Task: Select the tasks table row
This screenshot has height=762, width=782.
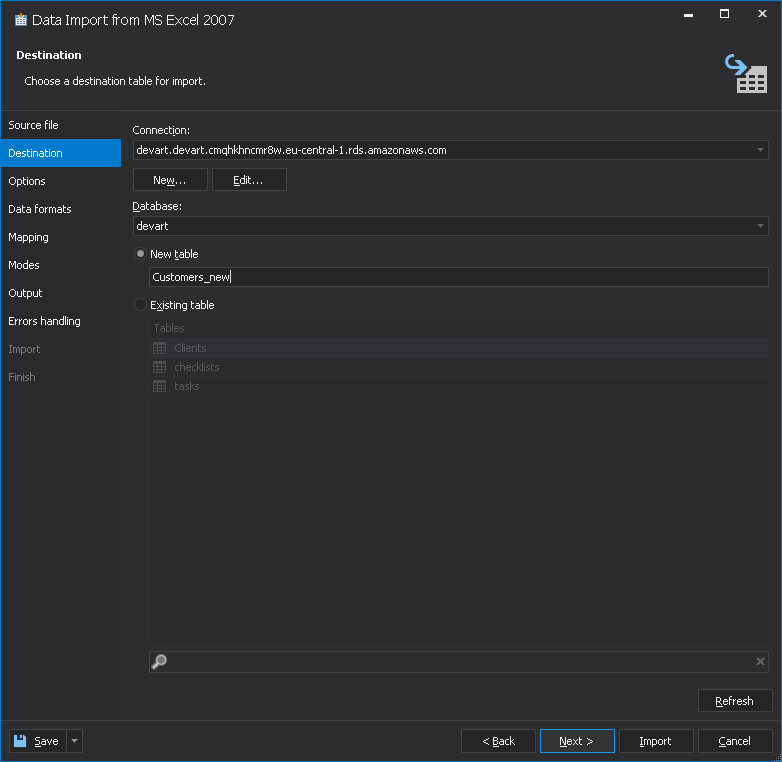Action: [x=458, y=386]
